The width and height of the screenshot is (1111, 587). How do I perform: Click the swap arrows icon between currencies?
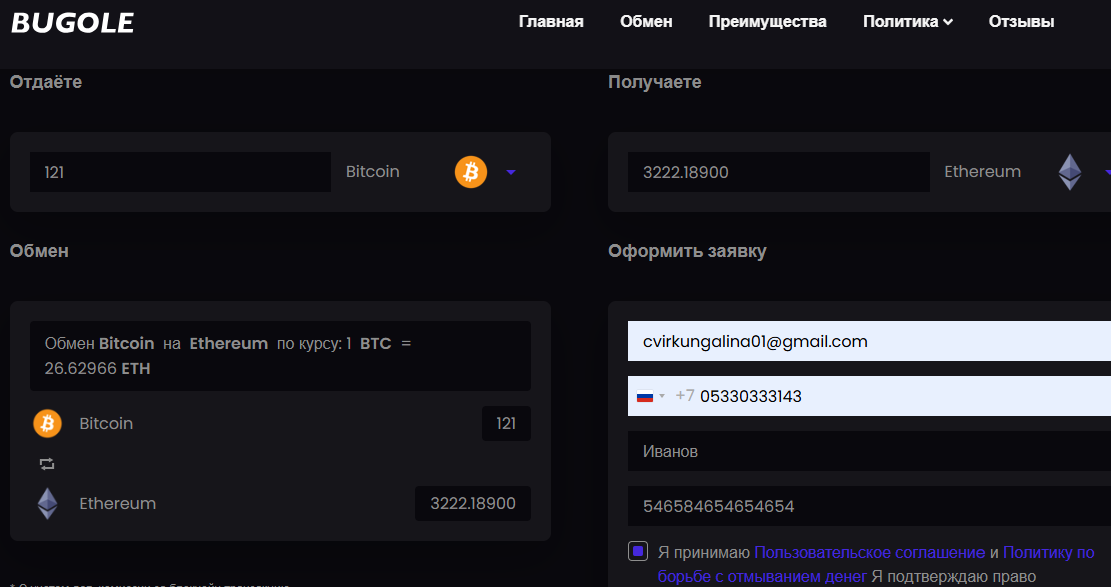pyautogui.click(x=47, y=464)
